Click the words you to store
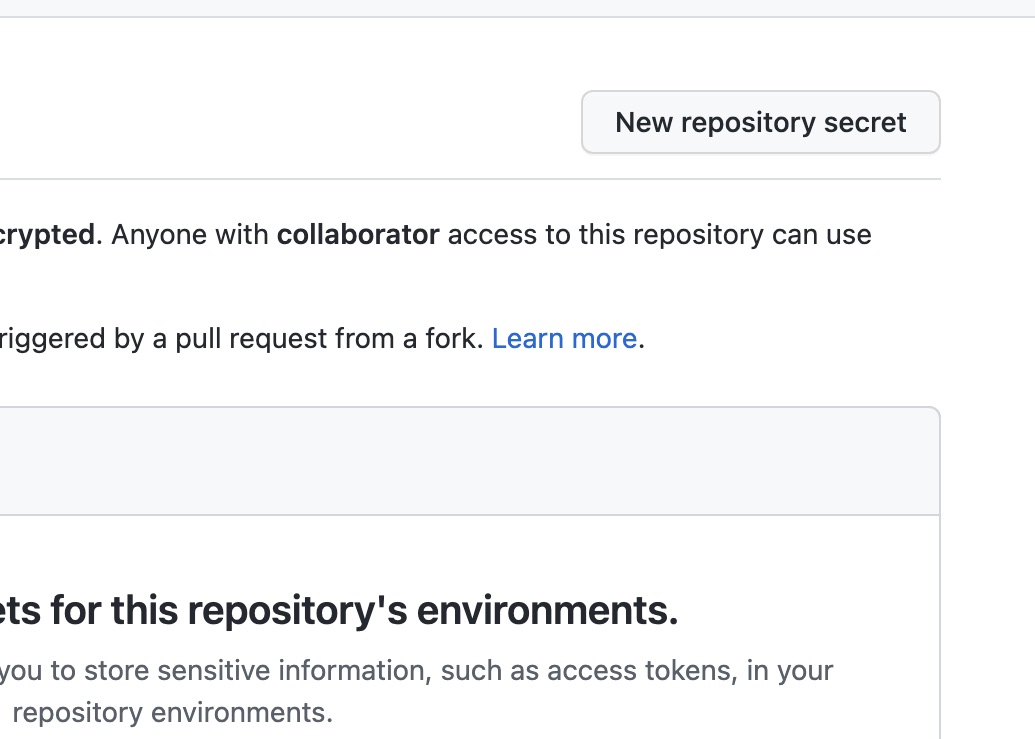The image size is (1035, 739). pos(49,670)
